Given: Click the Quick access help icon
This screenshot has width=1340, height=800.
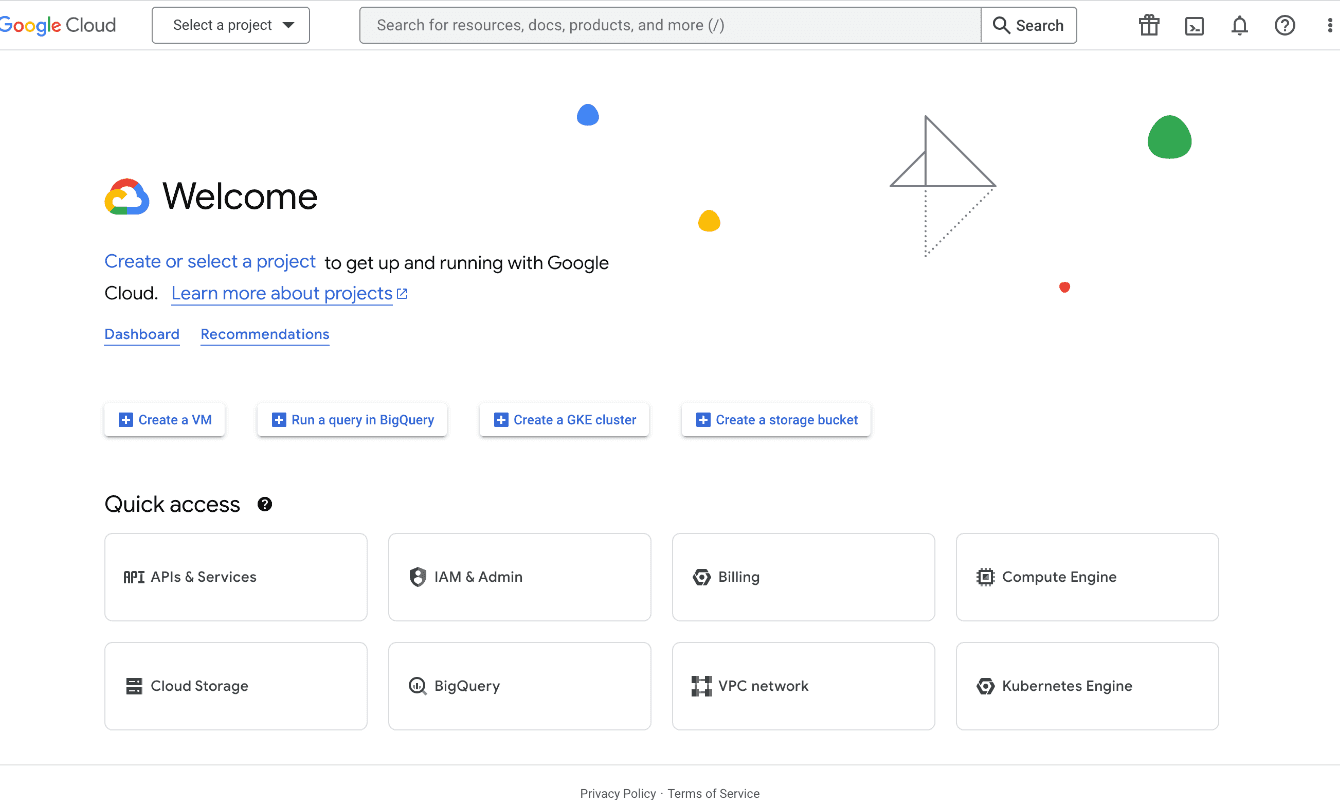Looking at the screenshot, I should (x=265, y=504).
